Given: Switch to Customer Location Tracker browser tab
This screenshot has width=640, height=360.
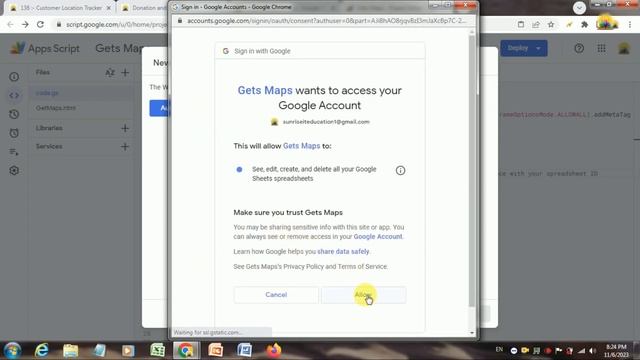Looking at the screenshot, I should pyautogui.click(x=60, y=8).
